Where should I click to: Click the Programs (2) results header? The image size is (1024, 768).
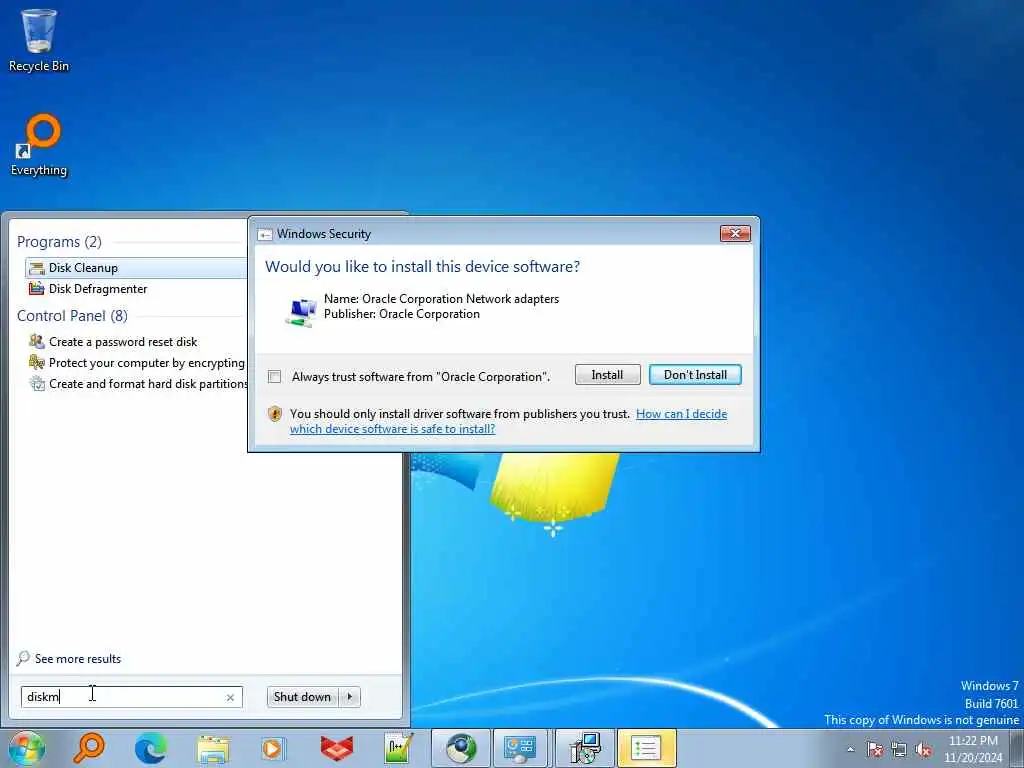click(x=59, y=242)
